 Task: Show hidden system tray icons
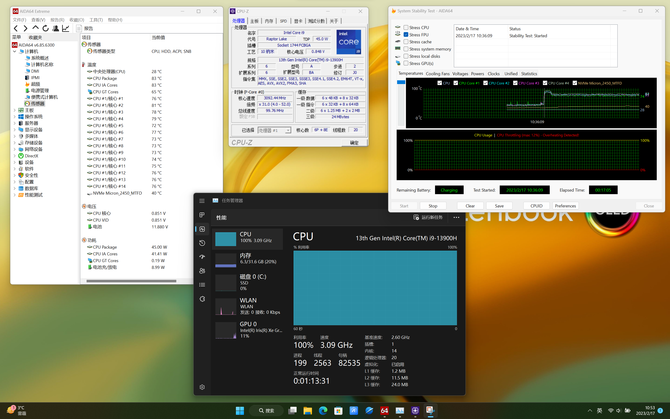coord(590,410)
